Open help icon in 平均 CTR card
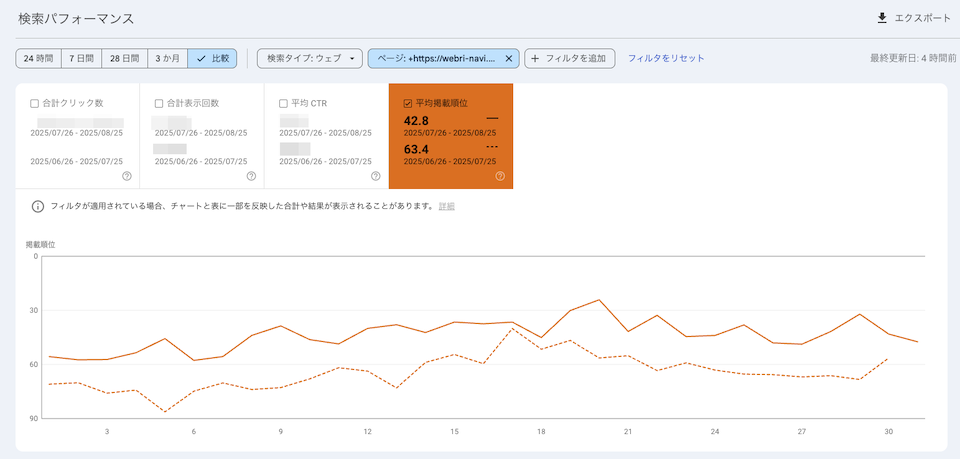This screenshot has width=960, height=459. pos(376,176)
